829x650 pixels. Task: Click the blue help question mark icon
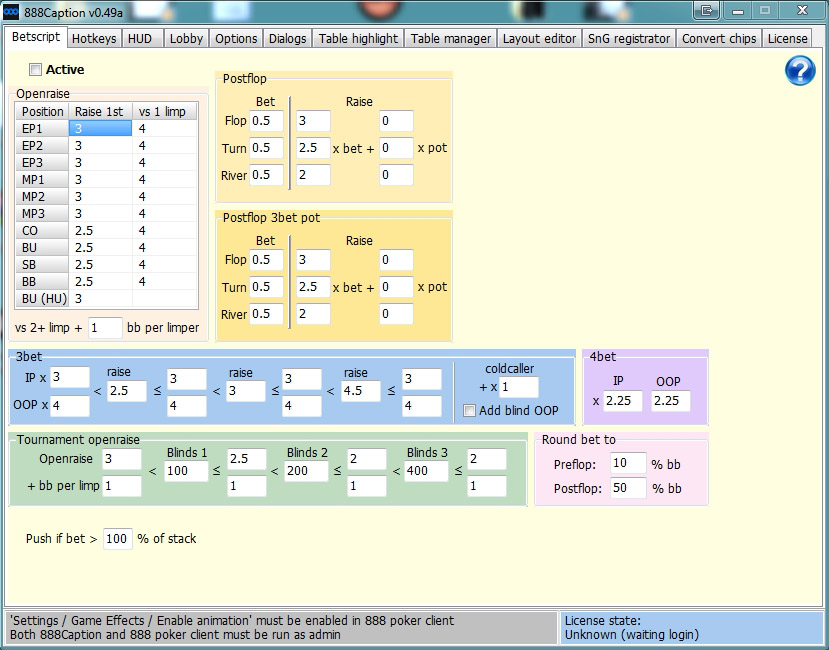(x=801, y=71)
